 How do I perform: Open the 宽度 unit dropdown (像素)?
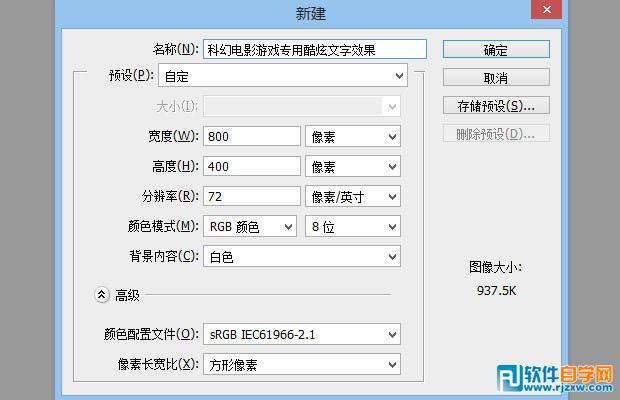(353, 136)
